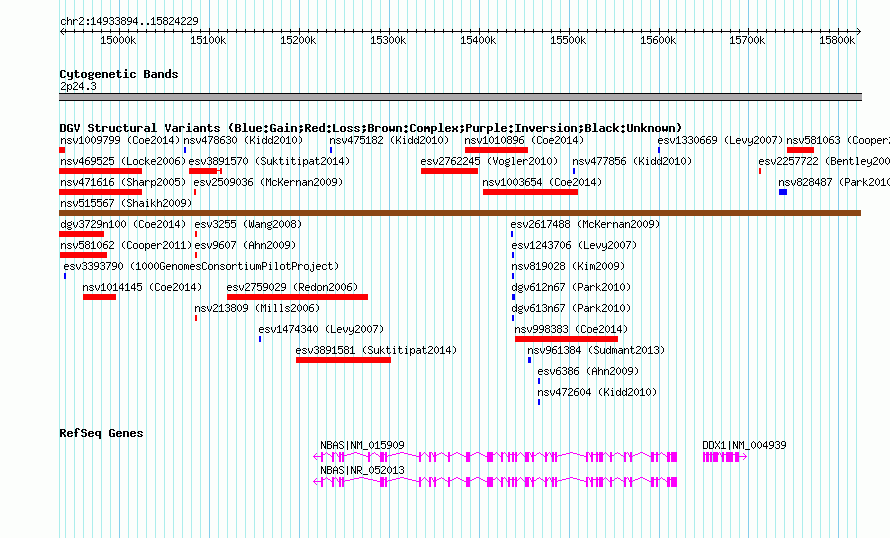Click the red bar under nsv998383
Screen dimensions: 890x538
[566, 339]
